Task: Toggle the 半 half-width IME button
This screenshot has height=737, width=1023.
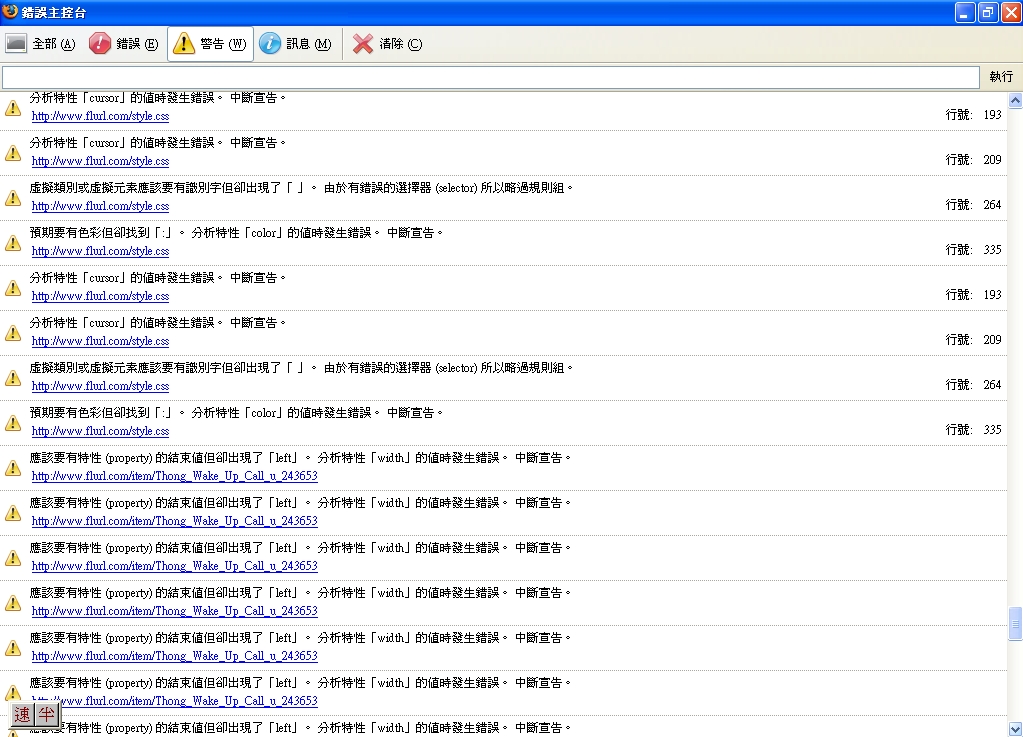Action: (x=47, y=714)
